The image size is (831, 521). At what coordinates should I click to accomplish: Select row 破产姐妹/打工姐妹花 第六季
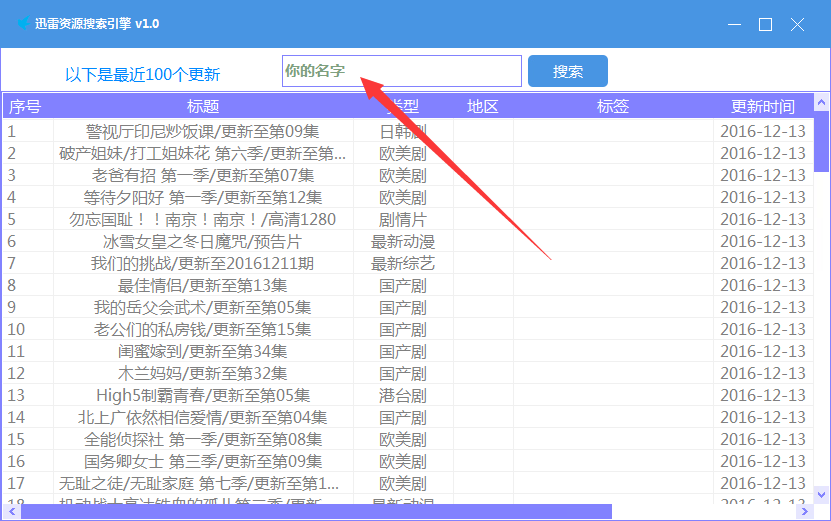click(408, 153)
